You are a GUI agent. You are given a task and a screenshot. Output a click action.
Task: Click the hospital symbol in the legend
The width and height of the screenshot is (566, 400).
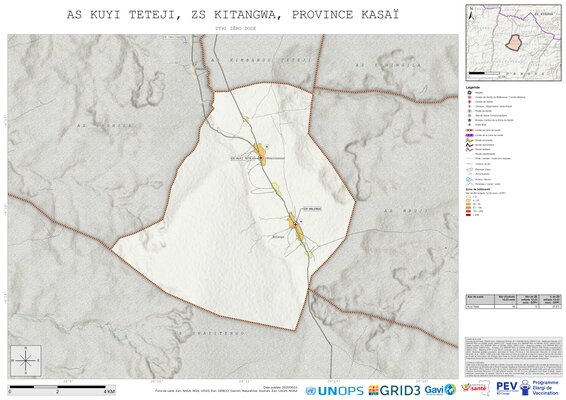pos(469,93)
